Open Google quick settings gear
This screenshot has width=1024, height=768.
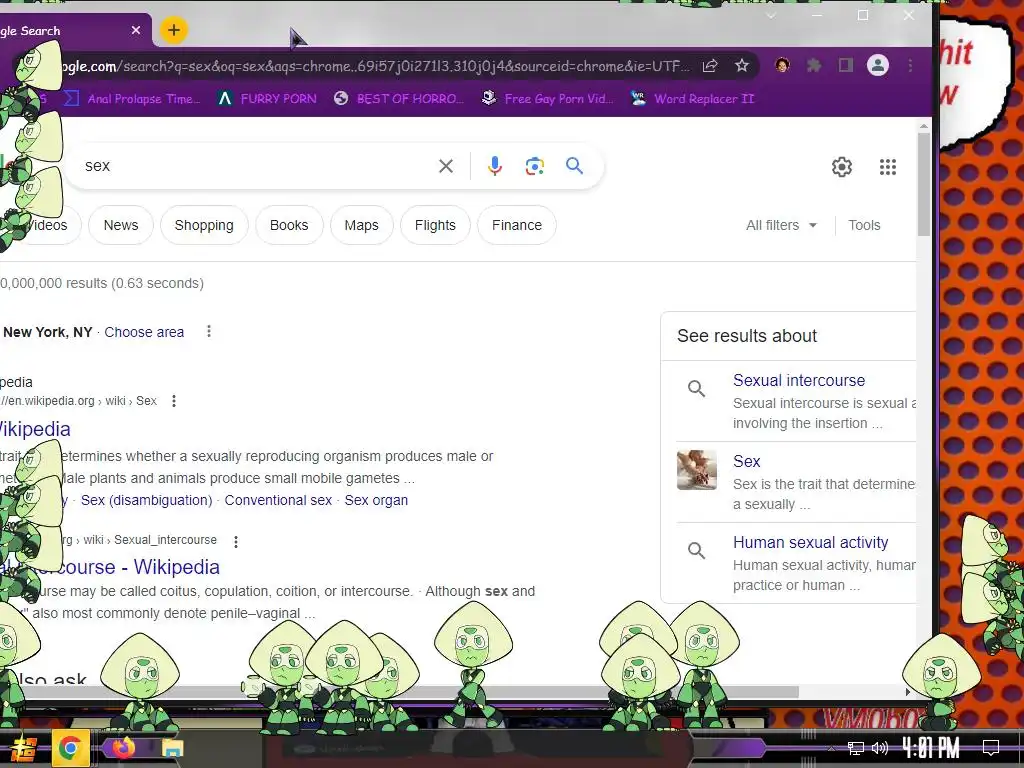(x=842, y=167)
